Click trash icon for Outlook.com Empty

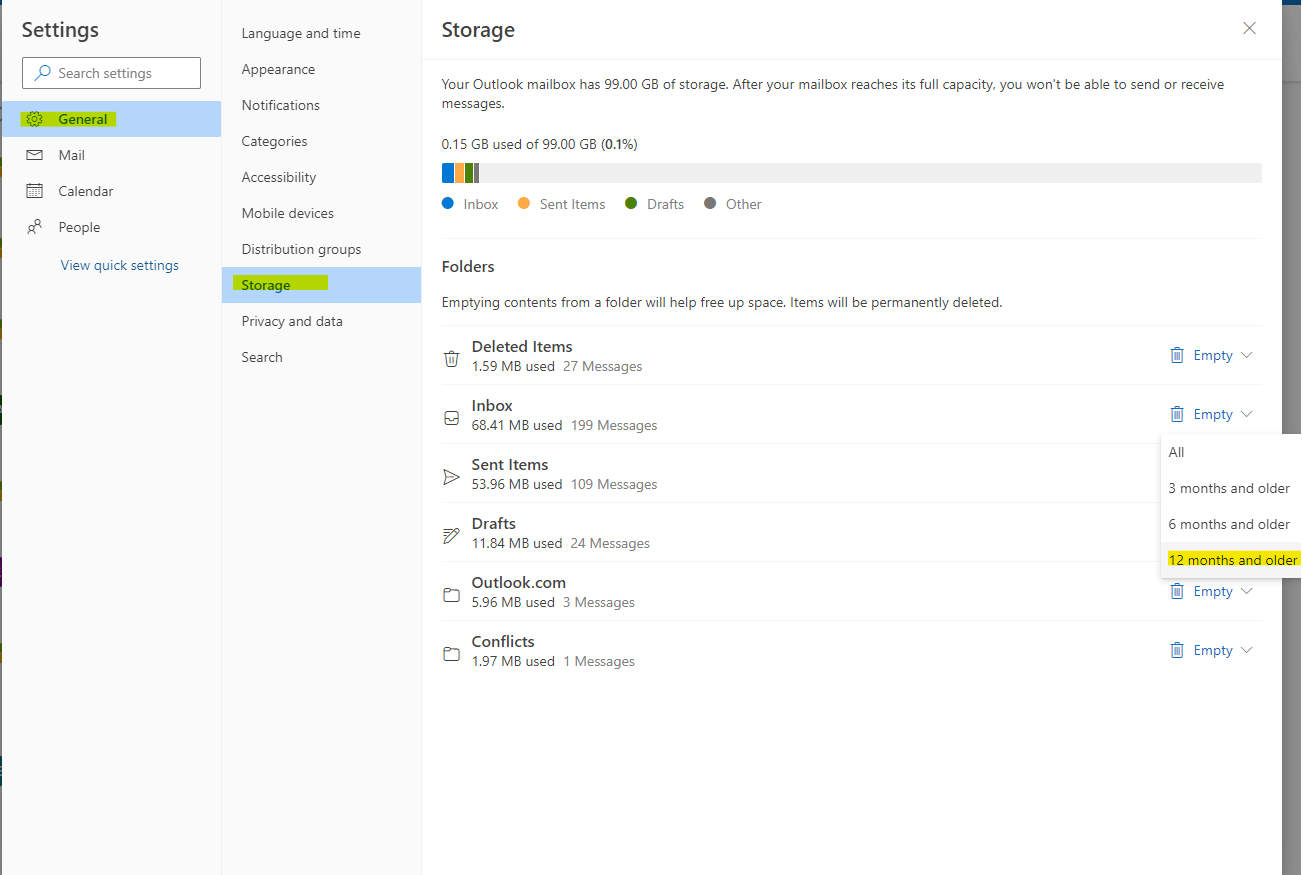coord(1177,591)
